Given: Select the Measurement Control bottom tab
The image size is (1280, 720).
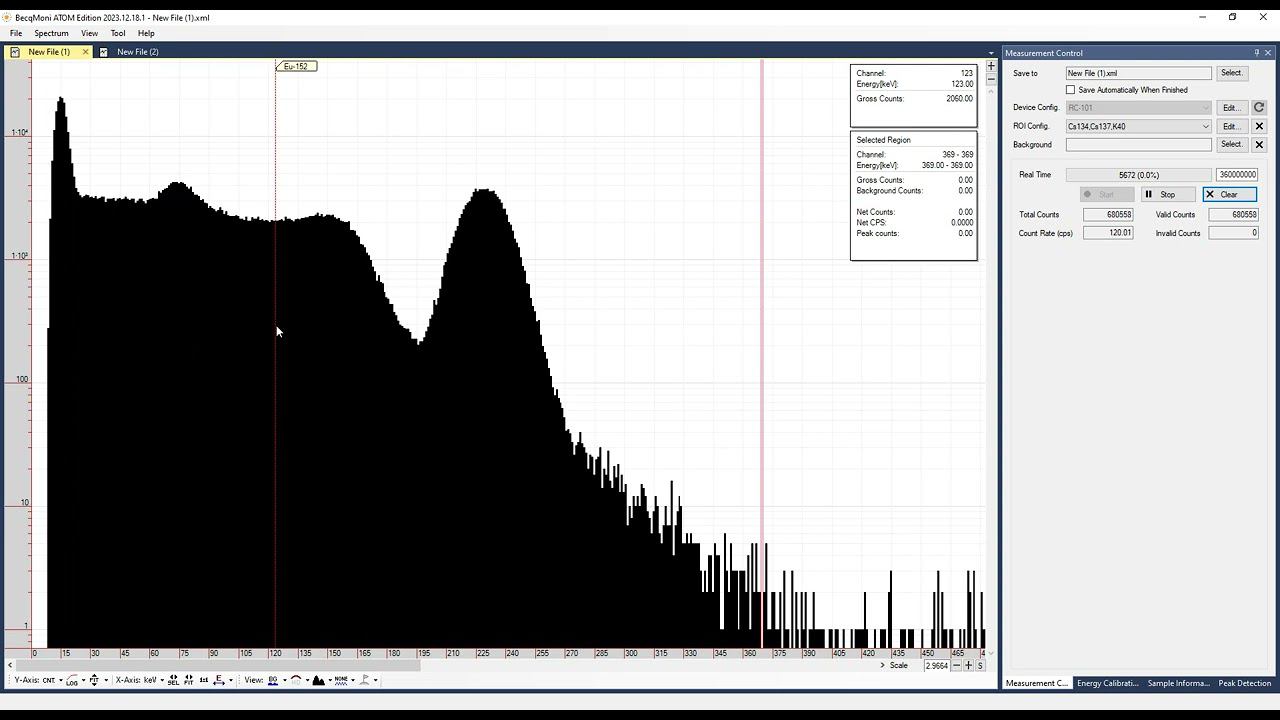Looking at the screenshot, I should [x=1037, y=684].
